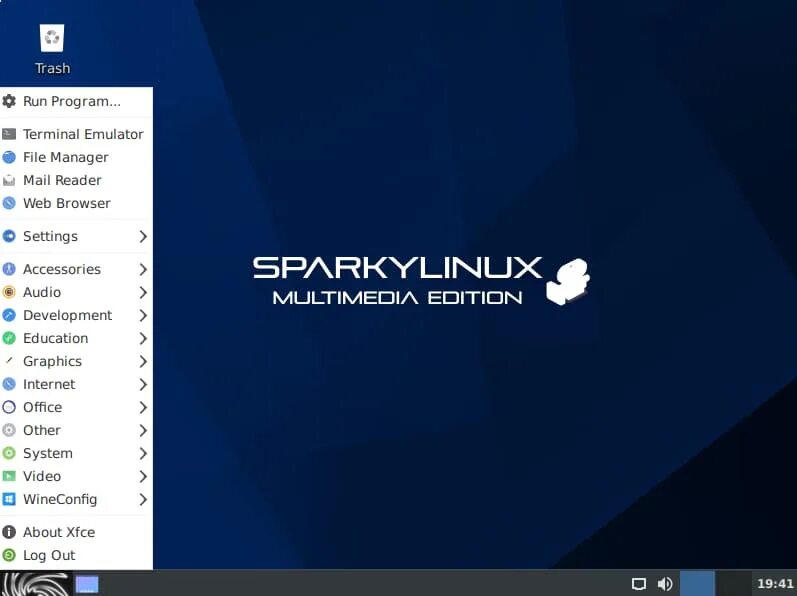Viewport: 797px width, 596px height.
Task: Expand the Settings submenu arrow
Action: coord(143,236)
